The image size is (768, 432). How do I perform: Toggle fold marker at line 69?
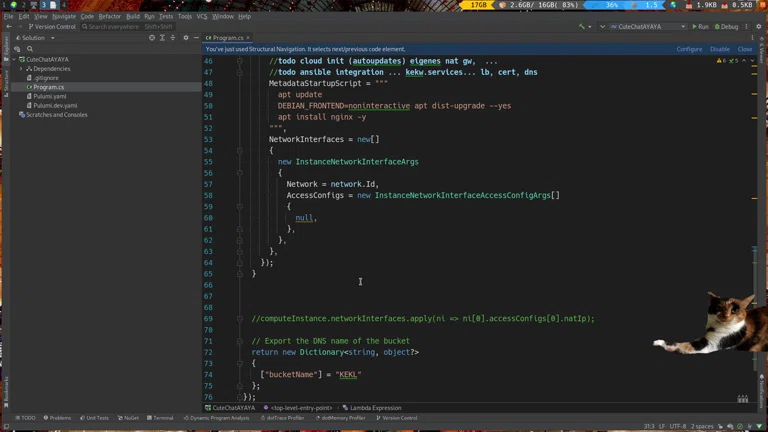pyautogui.click(x=240, y=319)
